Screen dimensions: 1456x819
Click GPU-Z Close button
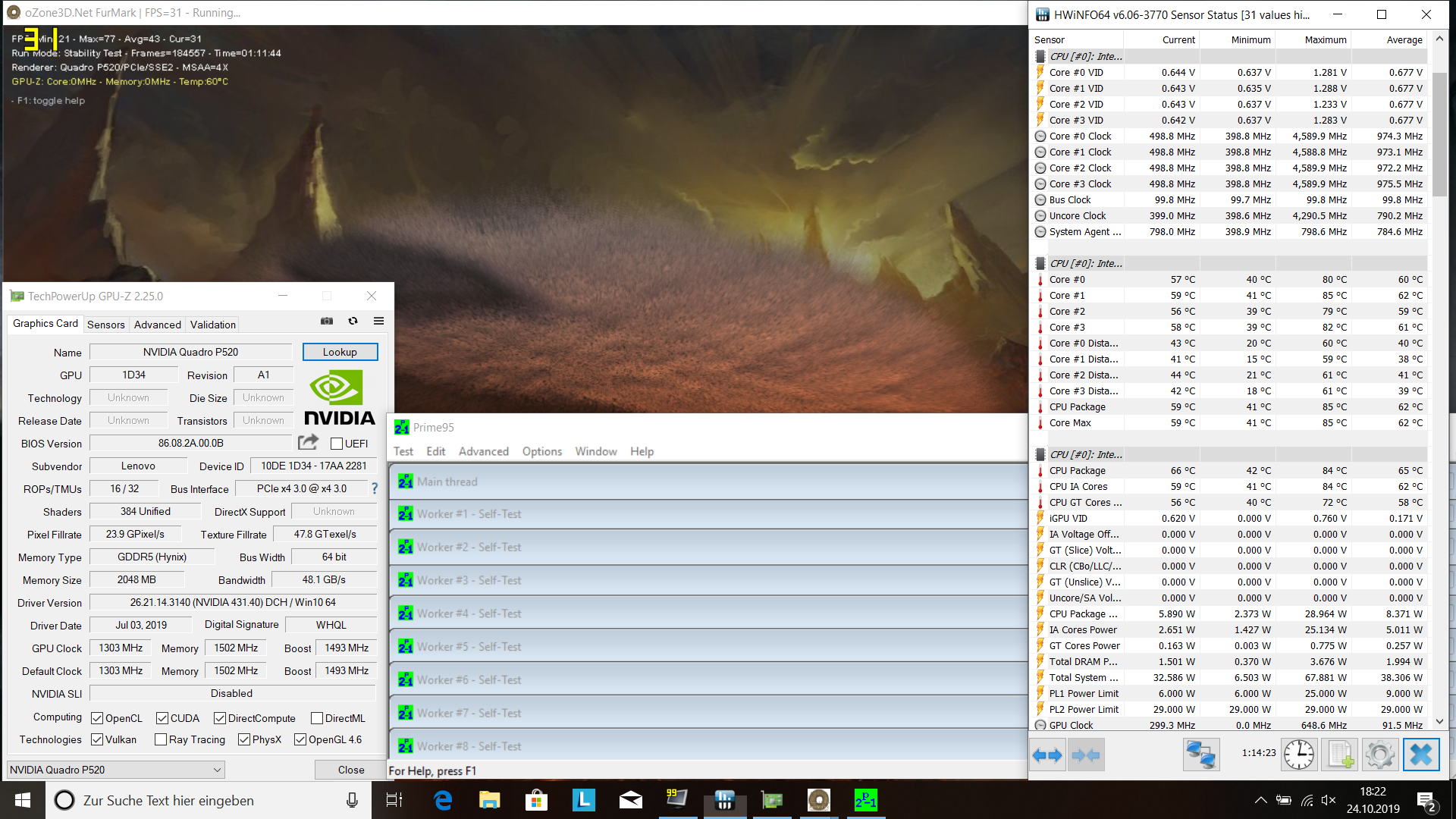(350, 770)
